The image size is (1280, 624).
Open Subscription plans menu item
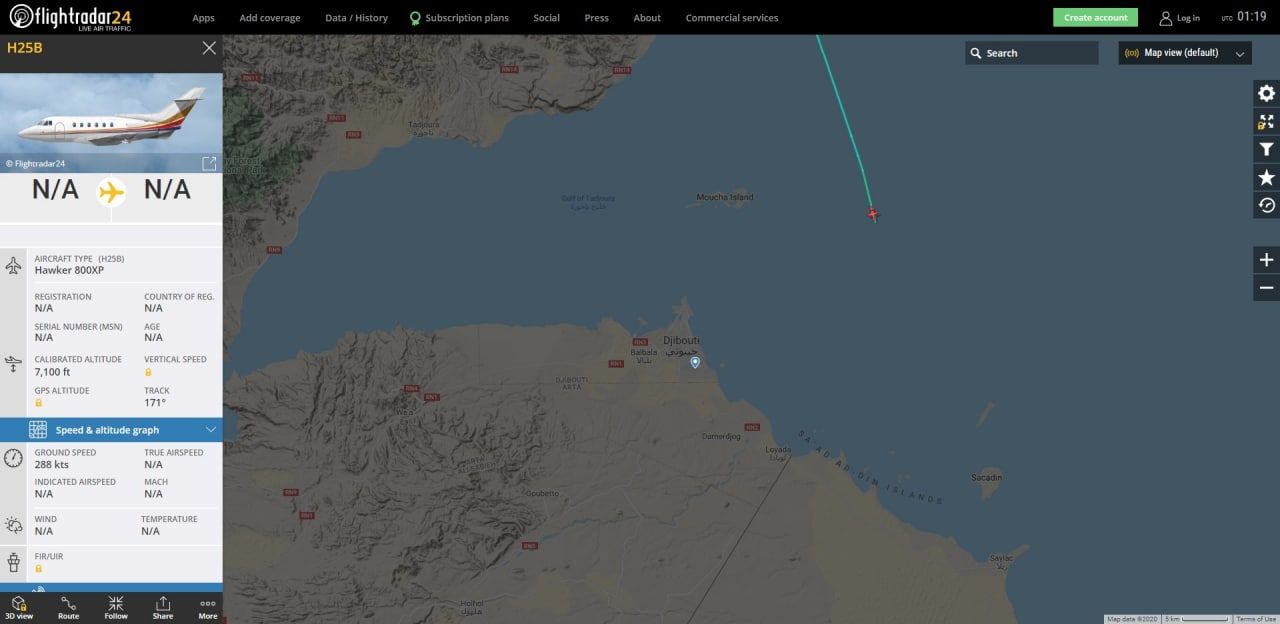click(x=459, y=18)
